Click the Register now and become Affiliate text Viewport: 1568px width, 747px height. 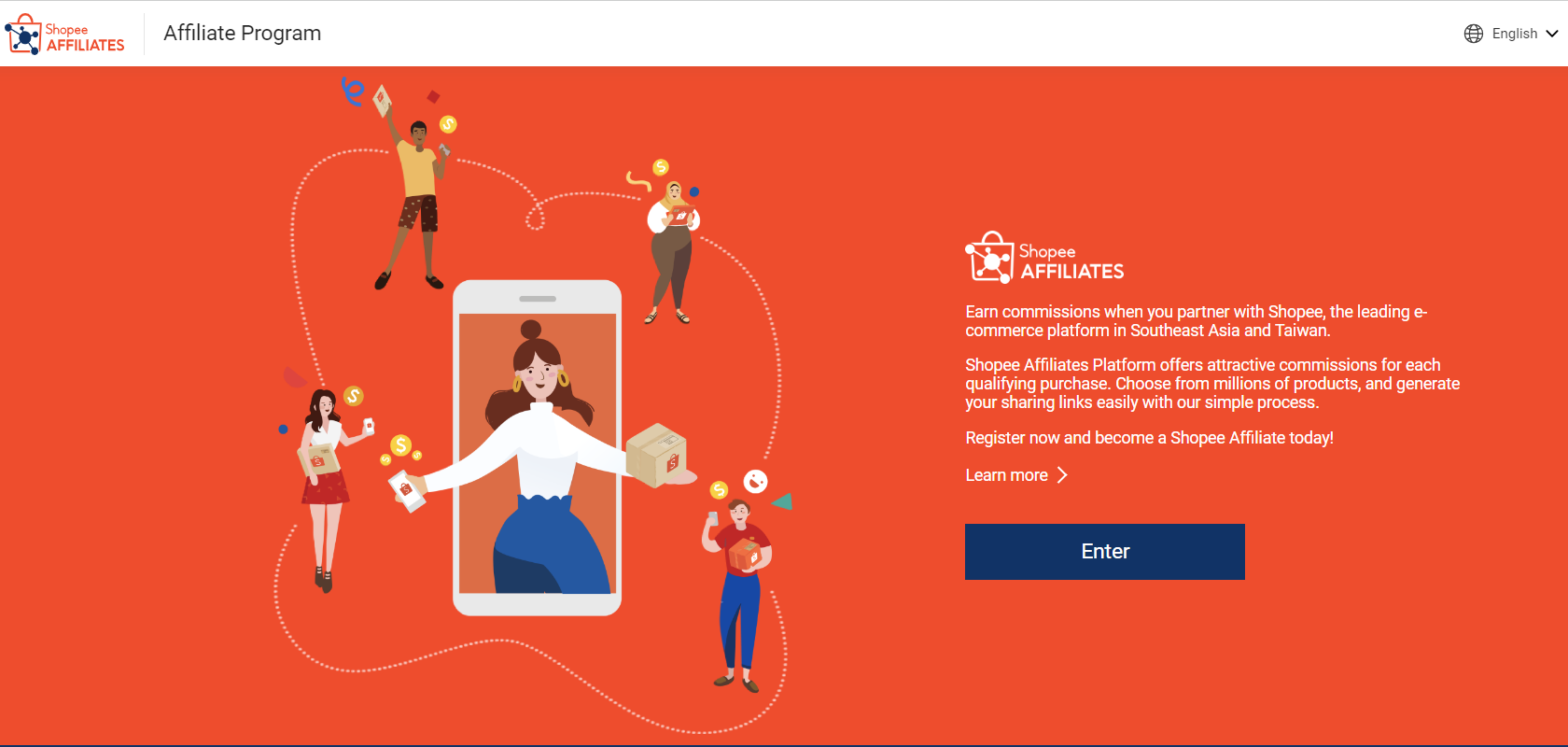tap(1149, 438)
